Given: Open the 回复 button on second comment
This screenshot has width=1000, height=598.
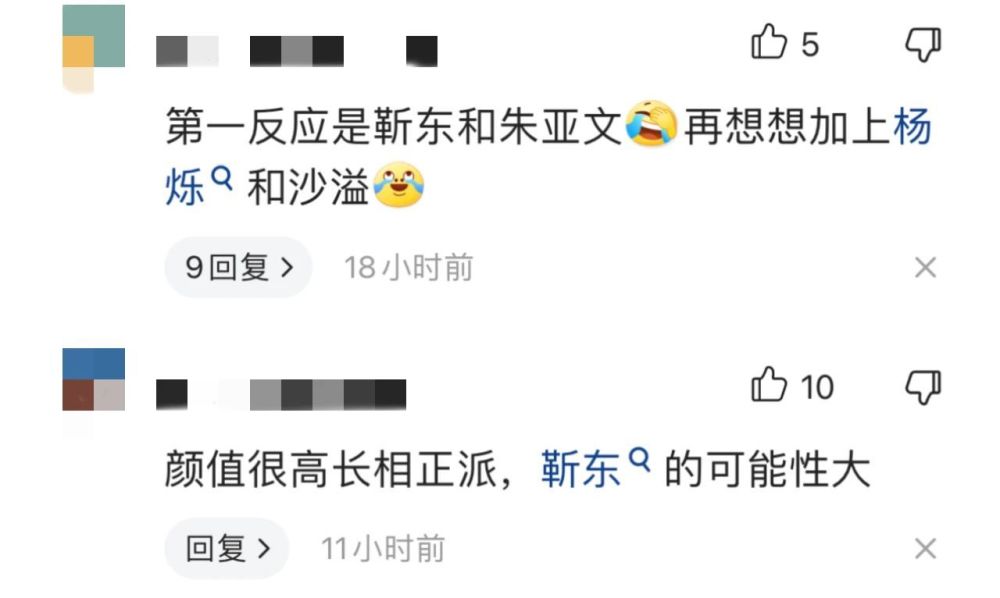Looking at the screenshot, I should tap(227, 548).
